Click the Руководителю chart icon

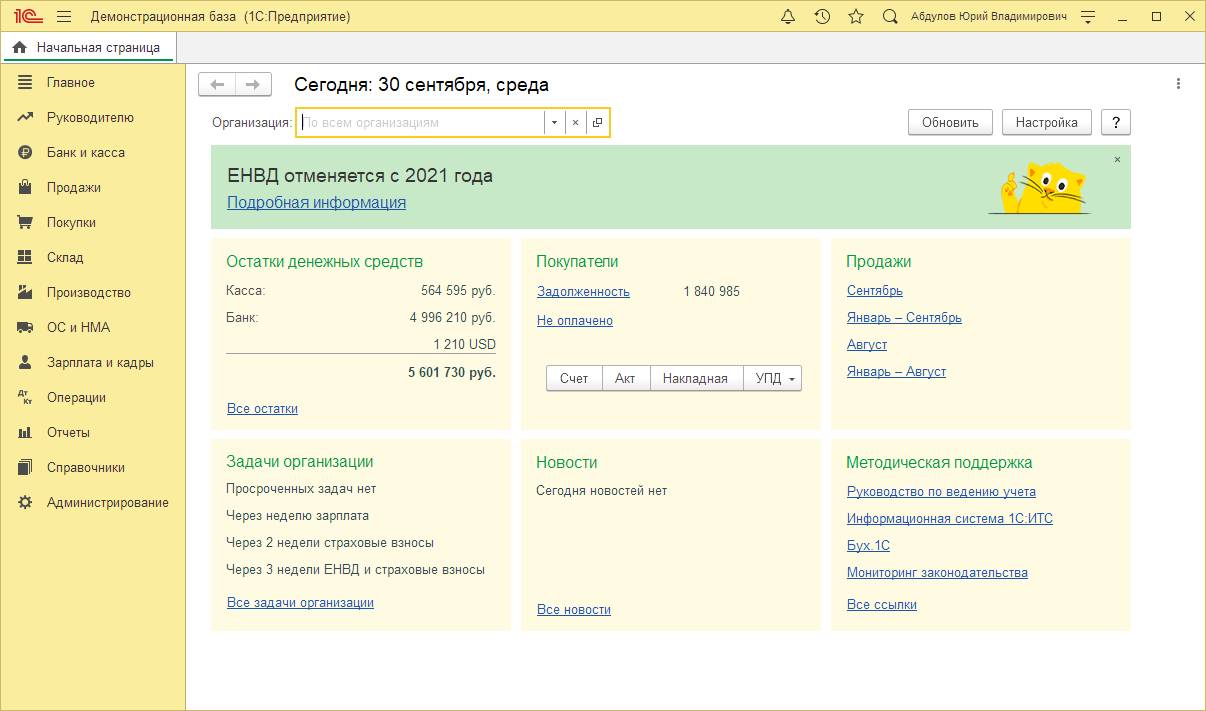(25, 118)
